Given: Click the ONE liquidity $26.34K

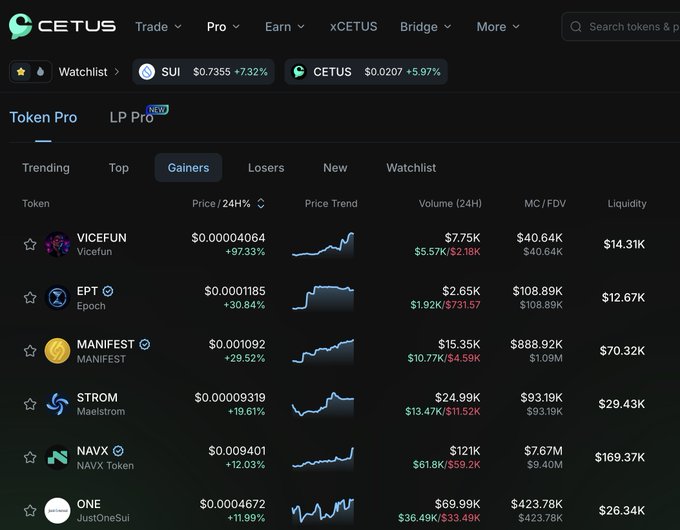Looking at the screenshot, I should (622, 510).
